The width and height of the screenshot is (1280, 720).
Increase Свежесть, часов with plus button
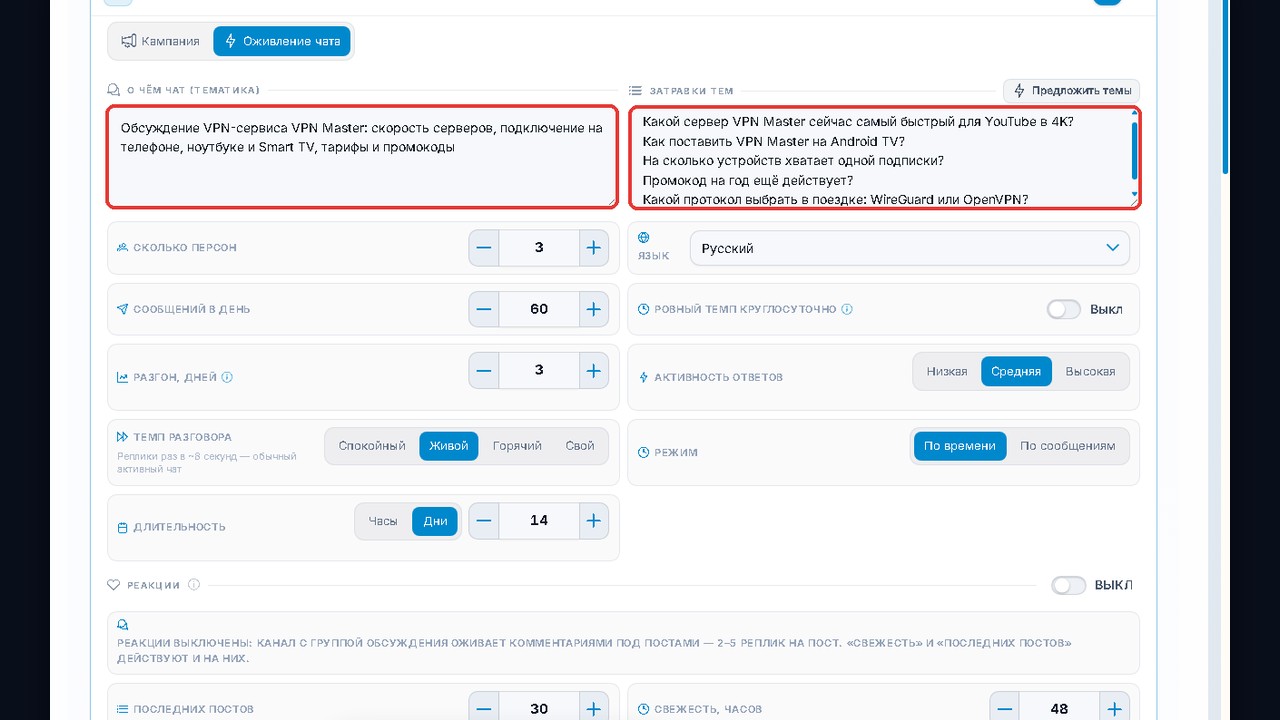pyautogui.click(x=1114, y=709)
